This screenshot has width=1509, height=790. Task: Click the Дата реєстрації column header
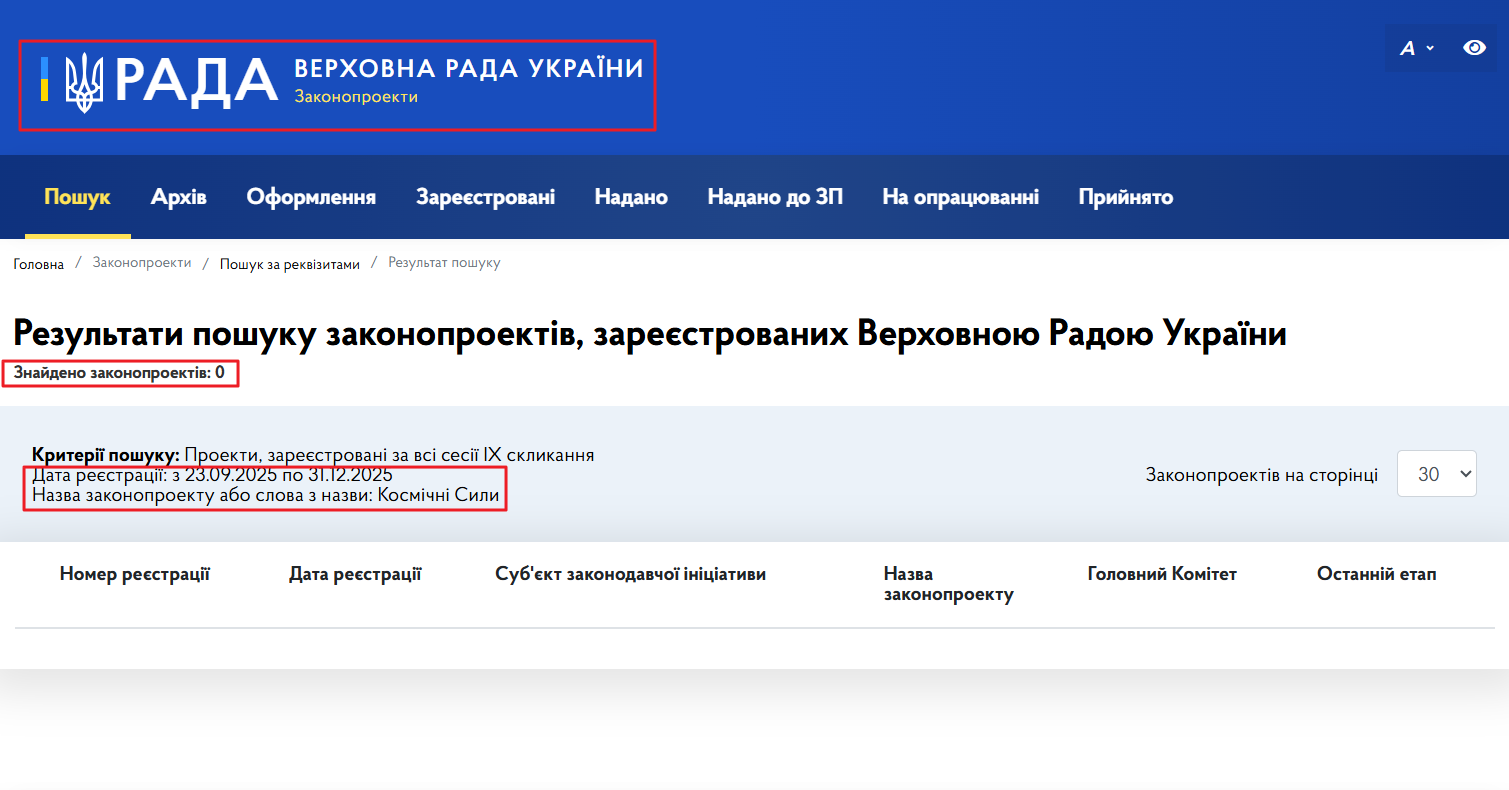[x=355, y=574]
